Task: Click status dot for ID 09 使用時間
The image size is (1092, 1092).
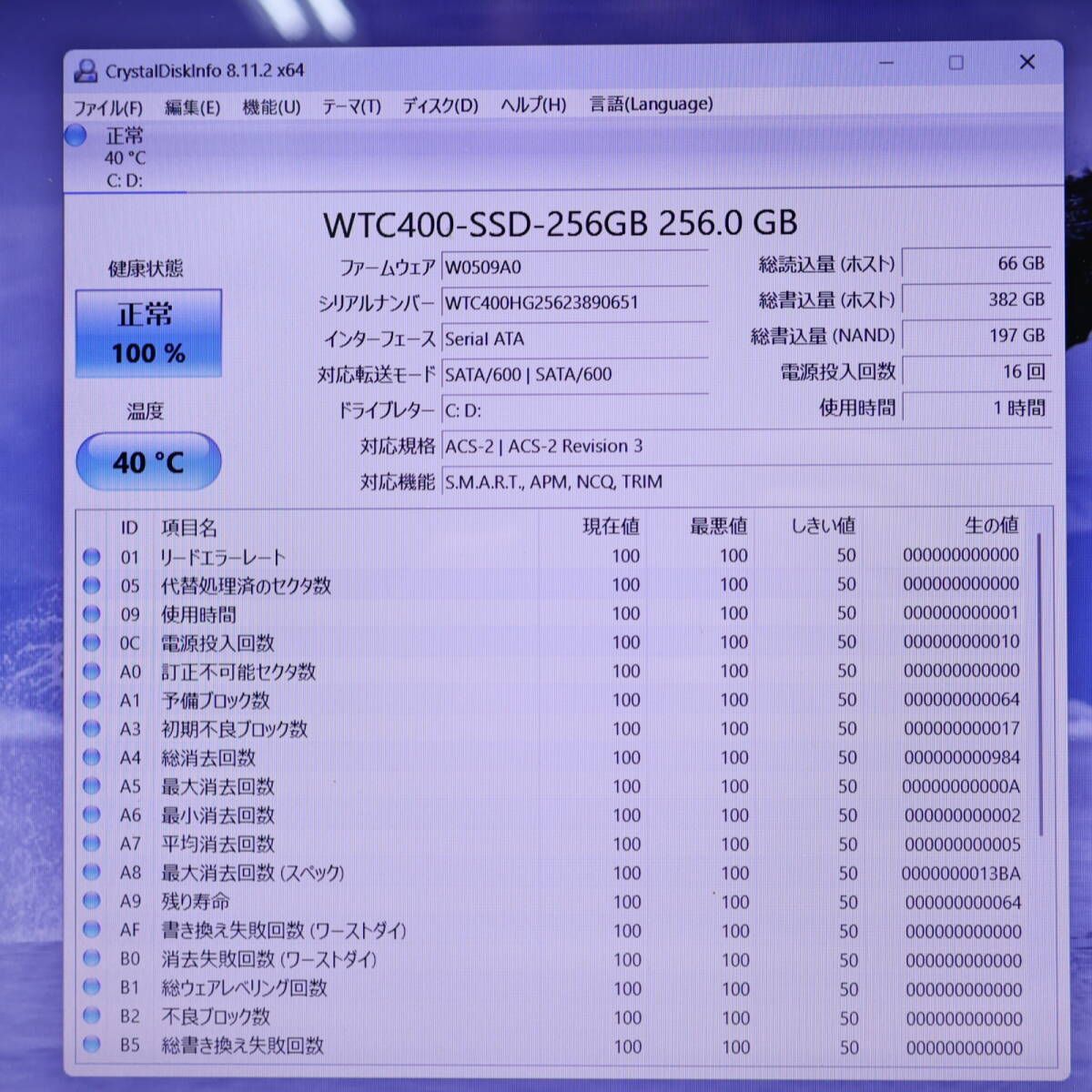Action: click(92, 614)
